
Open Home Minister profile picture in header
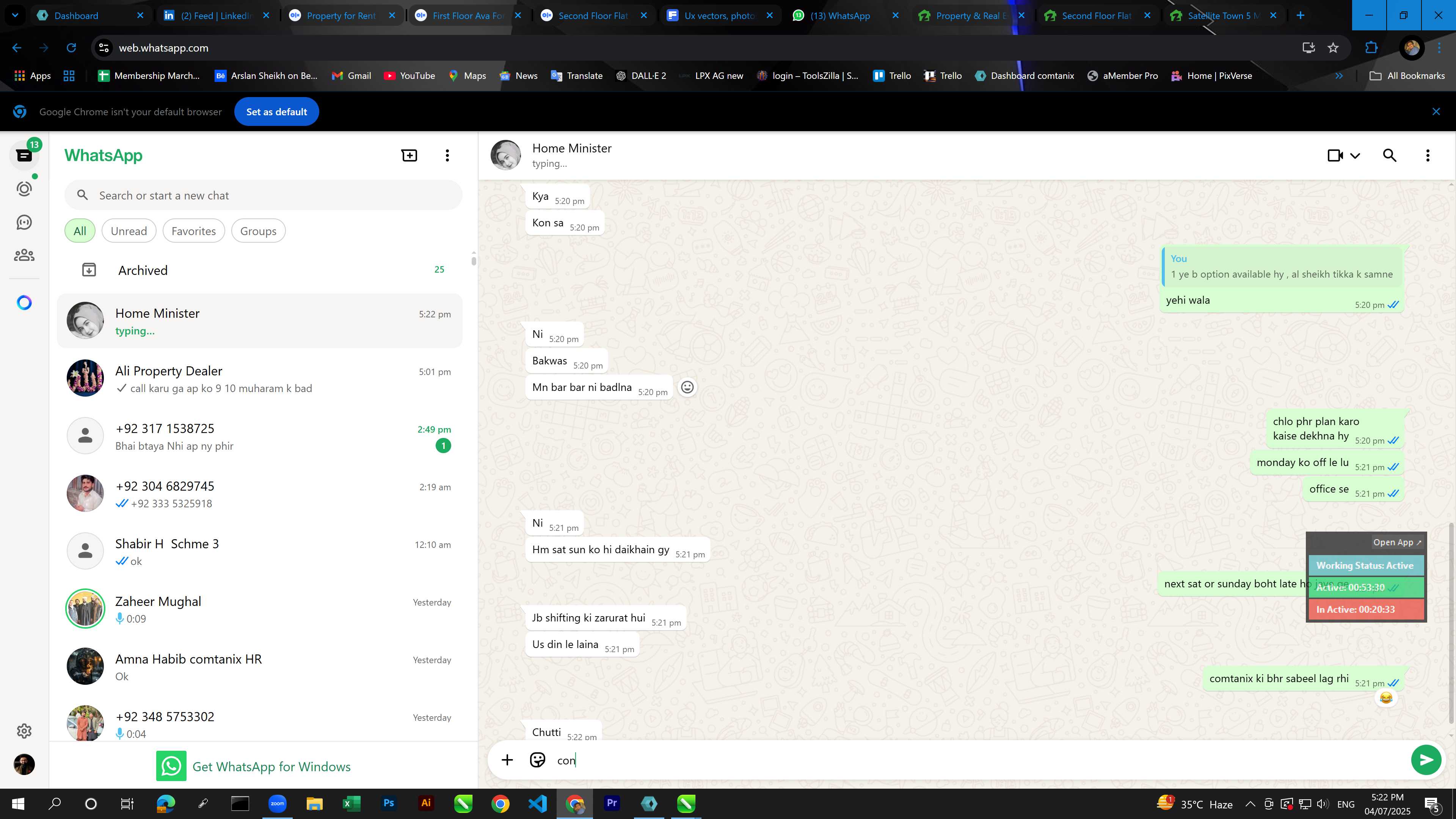point(505,155)
